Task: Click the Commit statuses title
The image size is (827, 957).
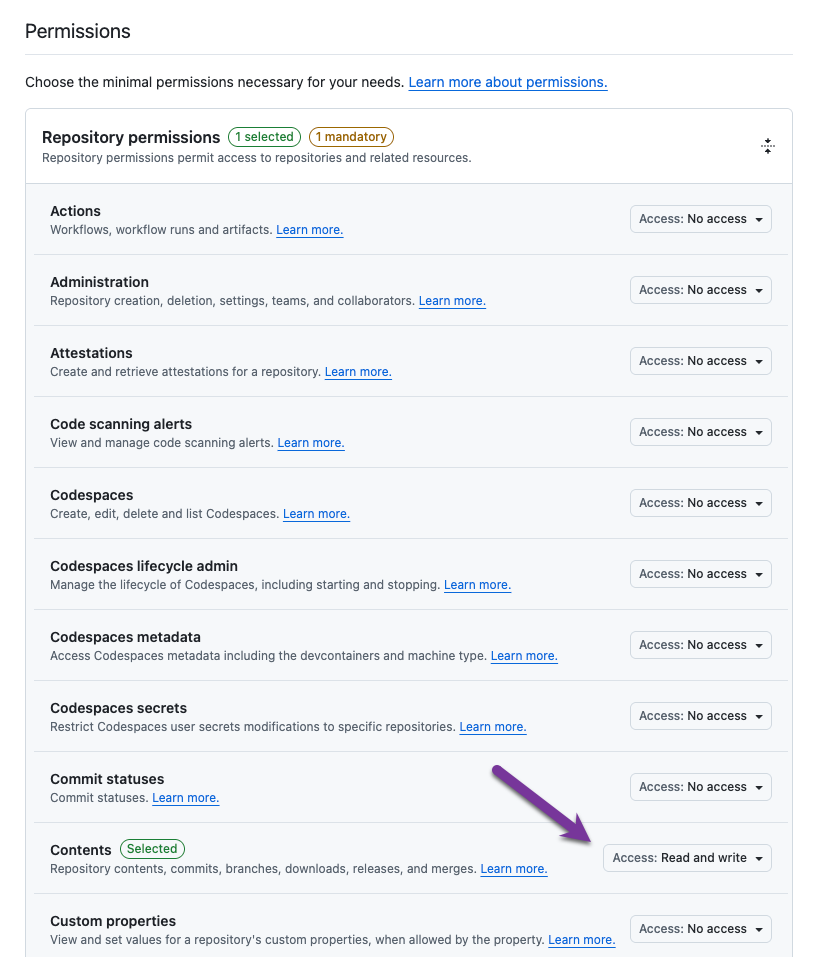Action: tap(107, 779)
